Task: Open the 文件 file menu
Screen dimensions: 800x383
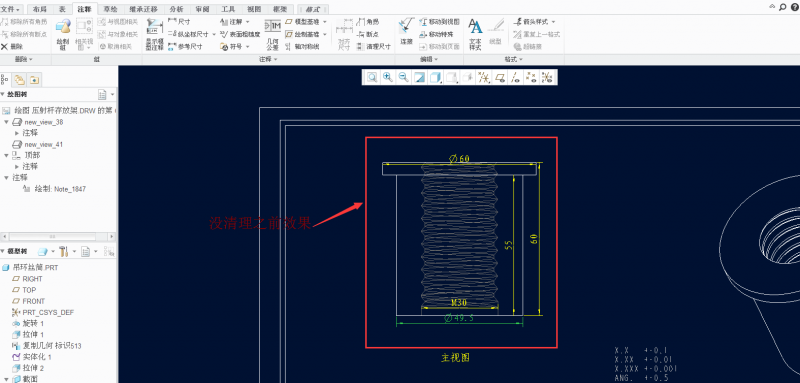Action: pos(12,9)
